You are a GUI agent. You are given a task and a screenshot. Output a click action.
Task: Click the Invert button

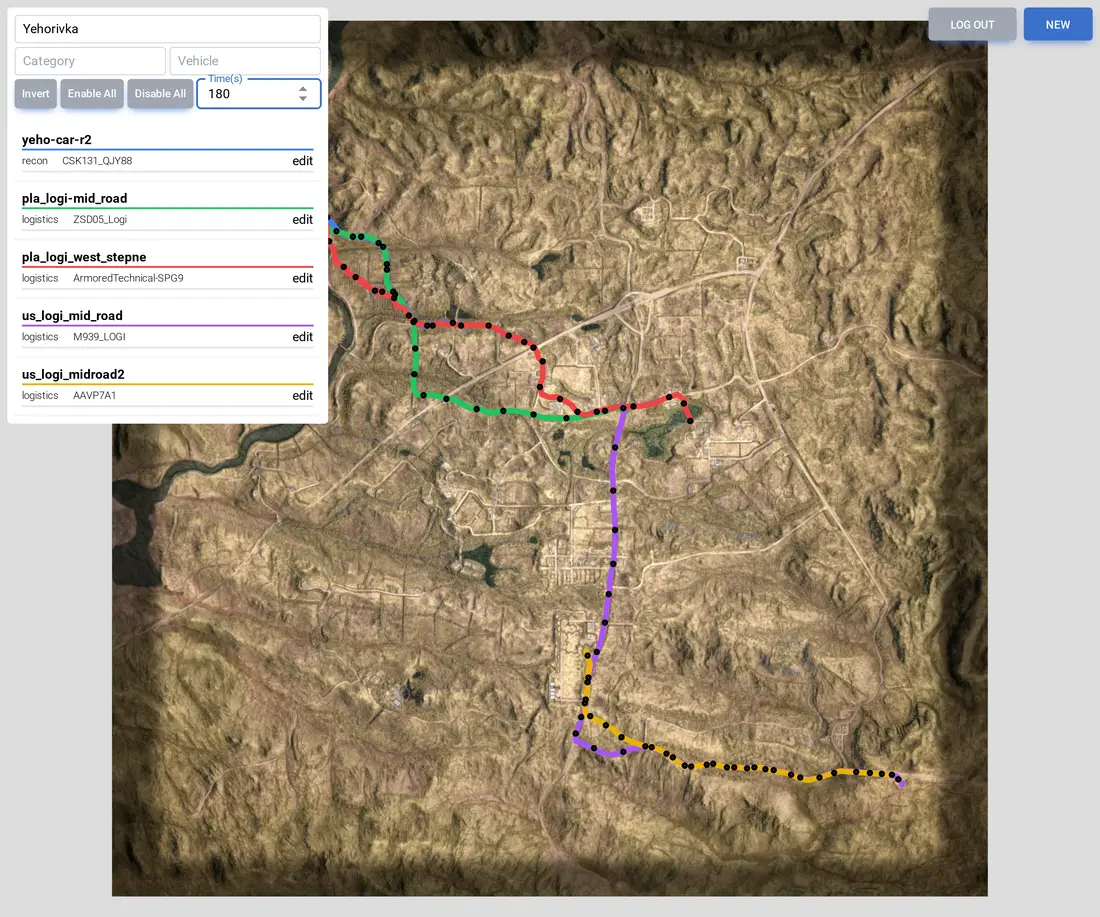coord(36,93)
